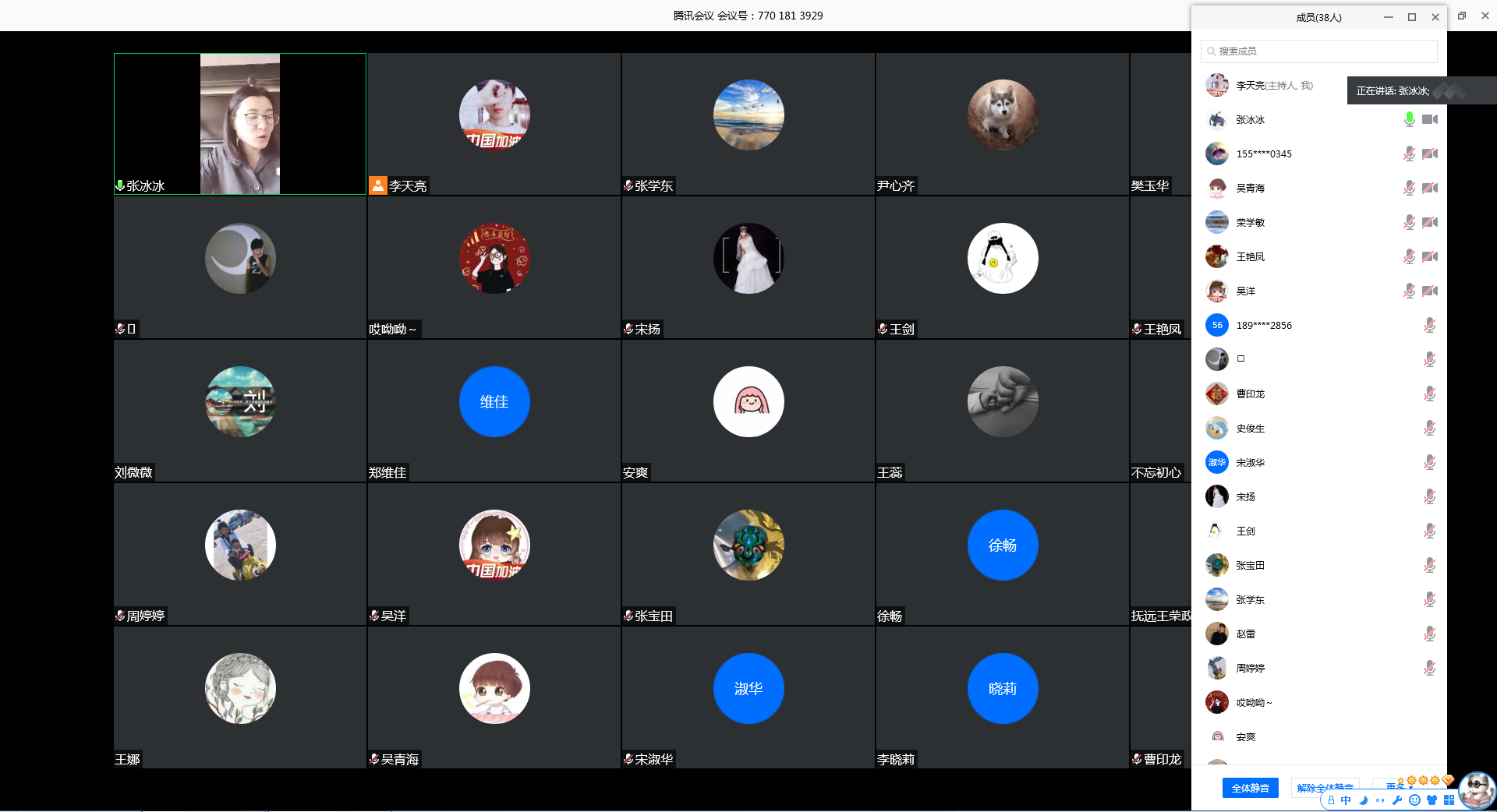Unmute 王艳凤's microphone in members list
Screen dimensions: 1497x812
(x=1409, y=256)
